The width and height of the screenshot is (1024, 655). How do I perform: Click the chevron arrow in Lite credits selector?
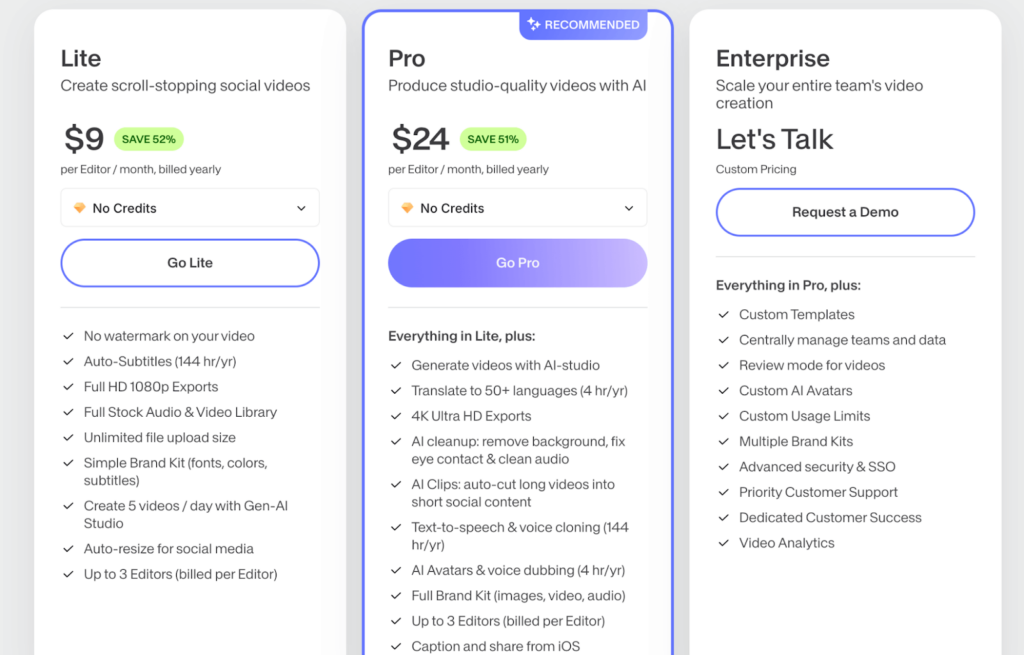coord(301,208)
